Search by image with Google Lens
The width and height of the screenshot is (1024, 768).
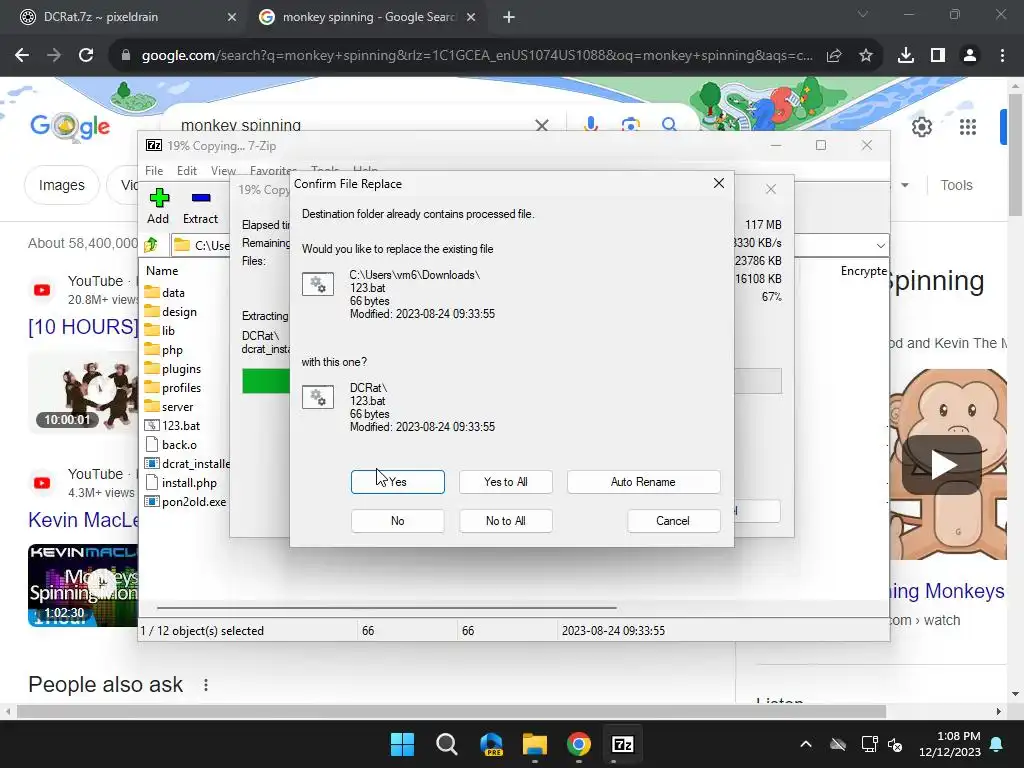point(631,124)
